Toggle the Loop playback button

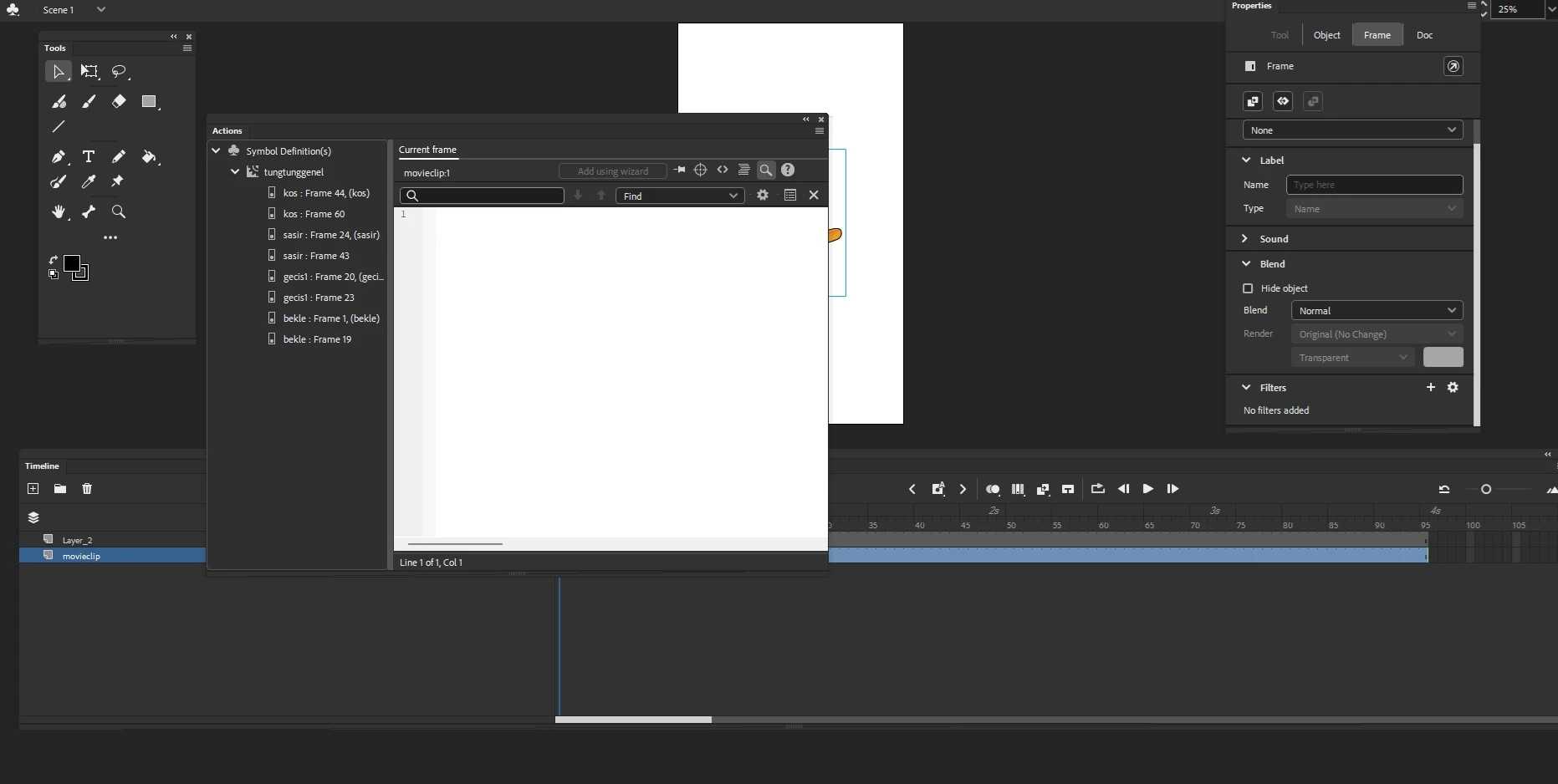pyautogui.click(x=1098, y=489)
